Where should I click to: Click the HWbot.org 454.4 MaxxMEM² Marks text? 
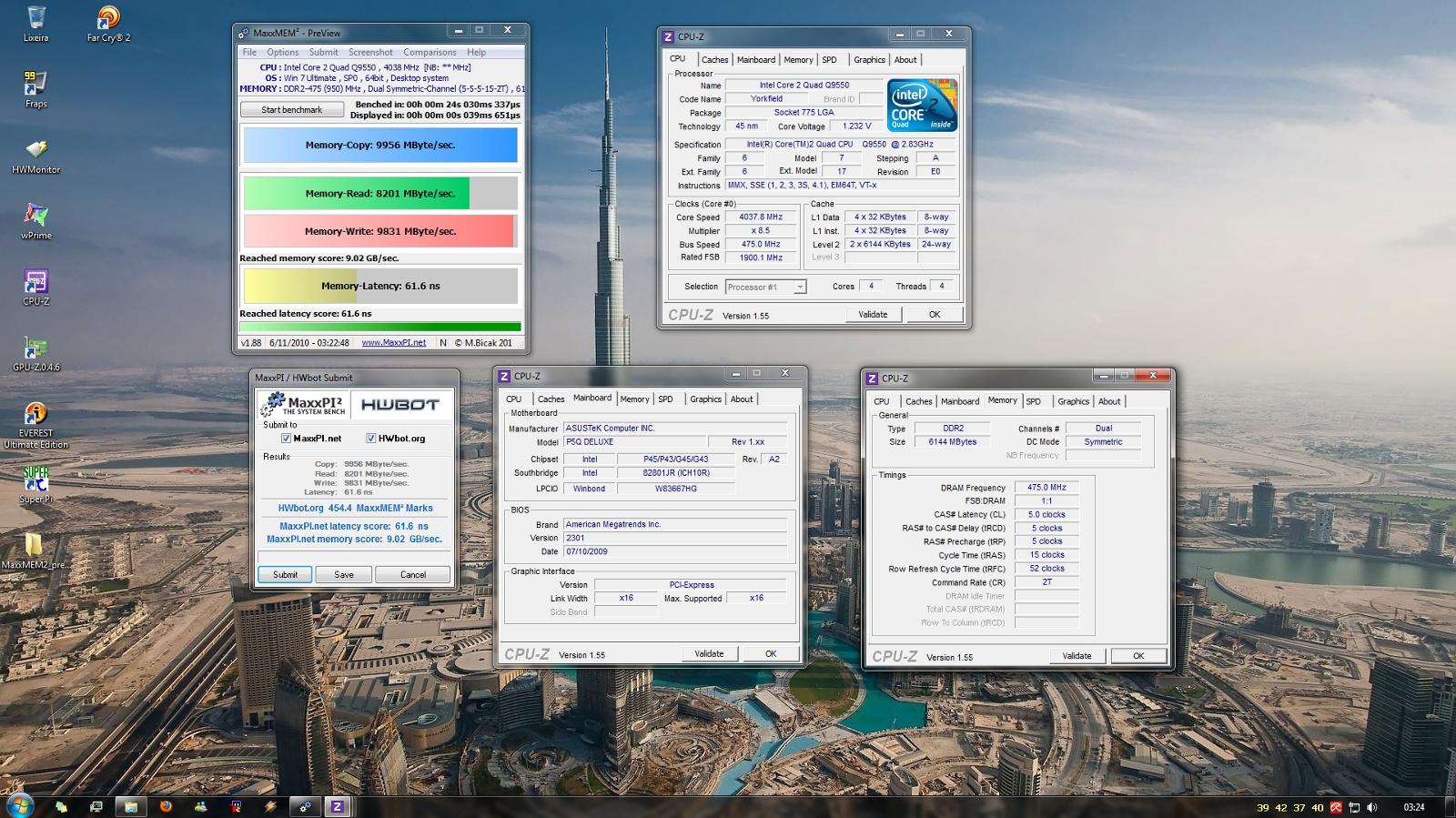coord(355,509)
